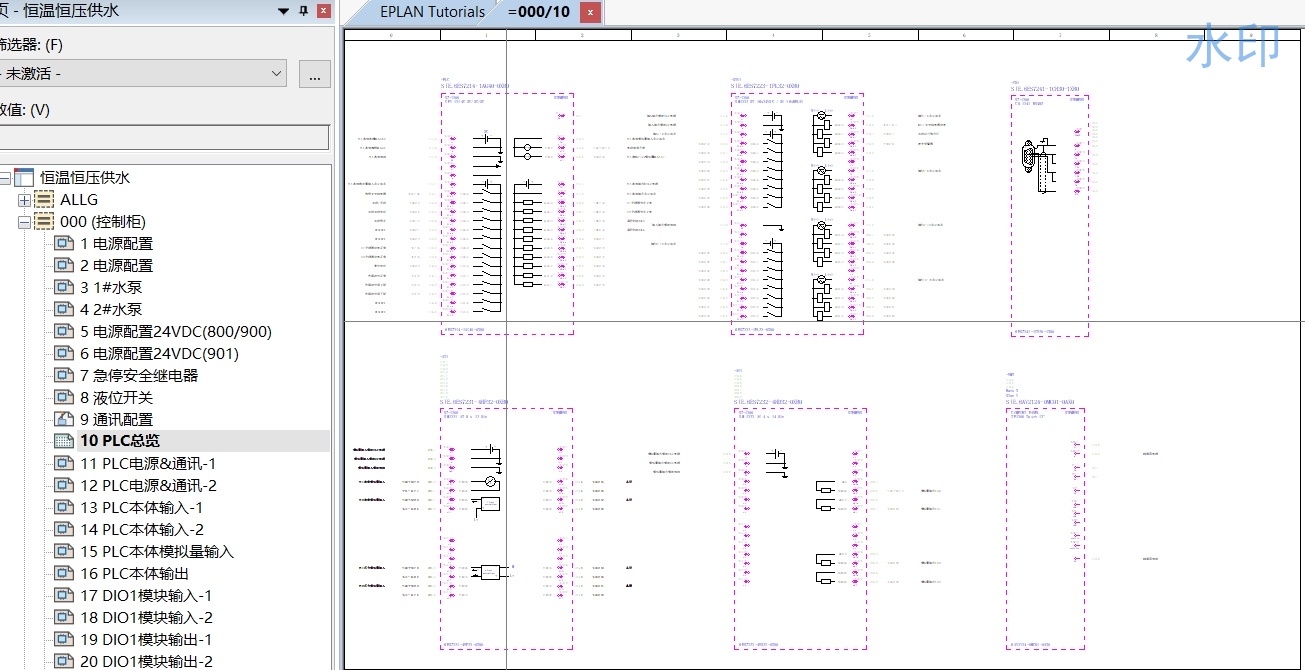Click the 000 (控制柜) structure icon
Screen dimensions: 1305x670
45,221
